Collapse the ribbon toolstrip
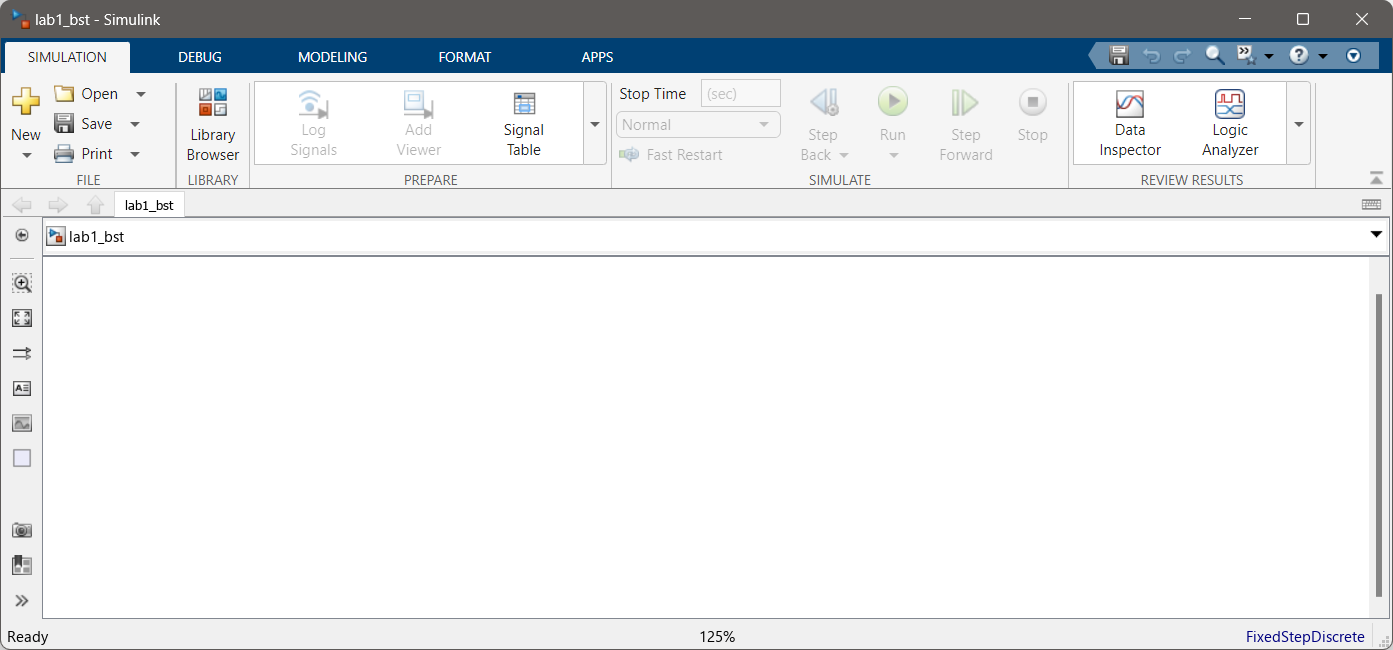 pos(1376,178)
